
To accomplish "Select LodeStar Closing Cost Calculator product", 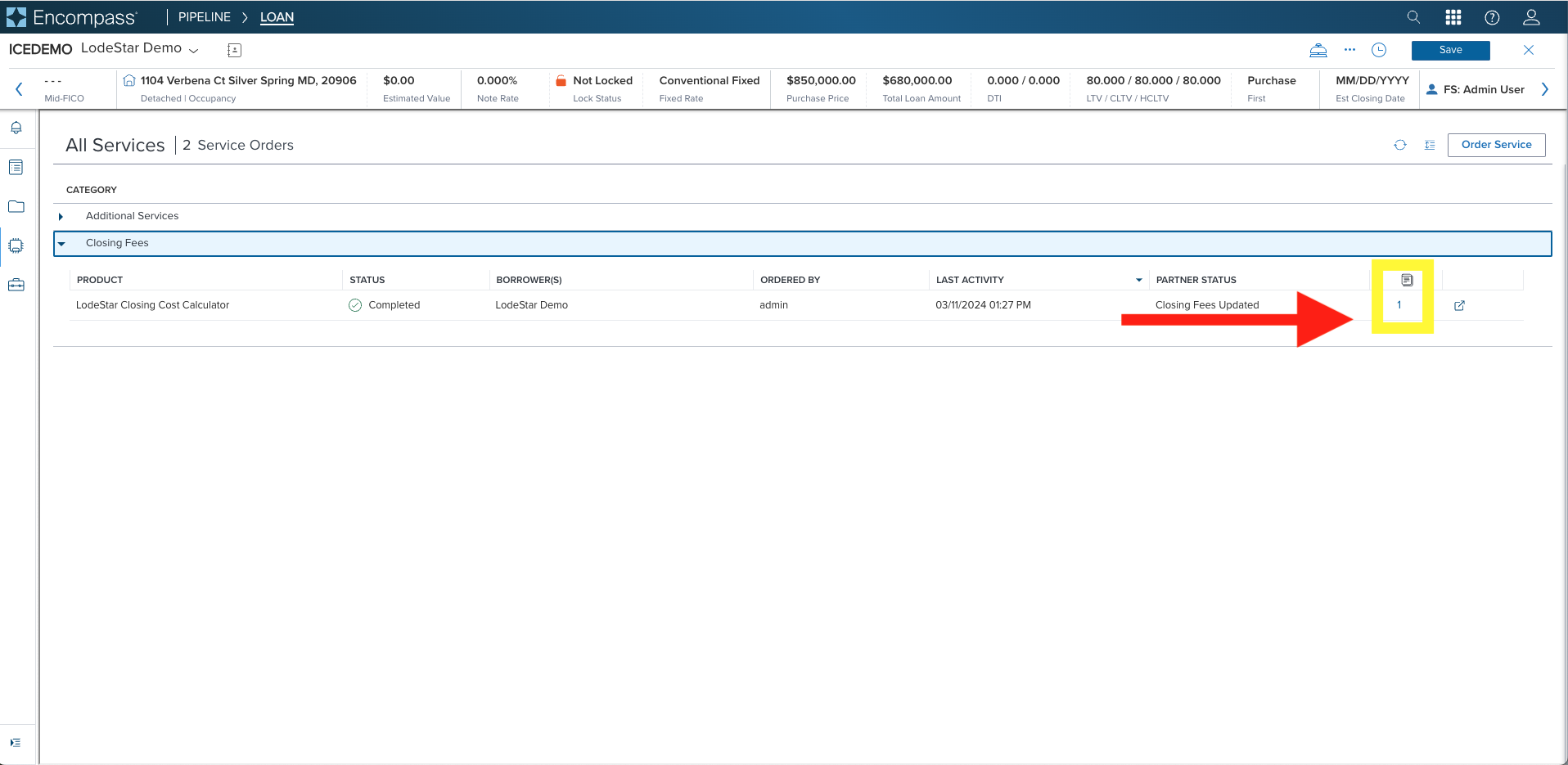I will click(153, 305).
